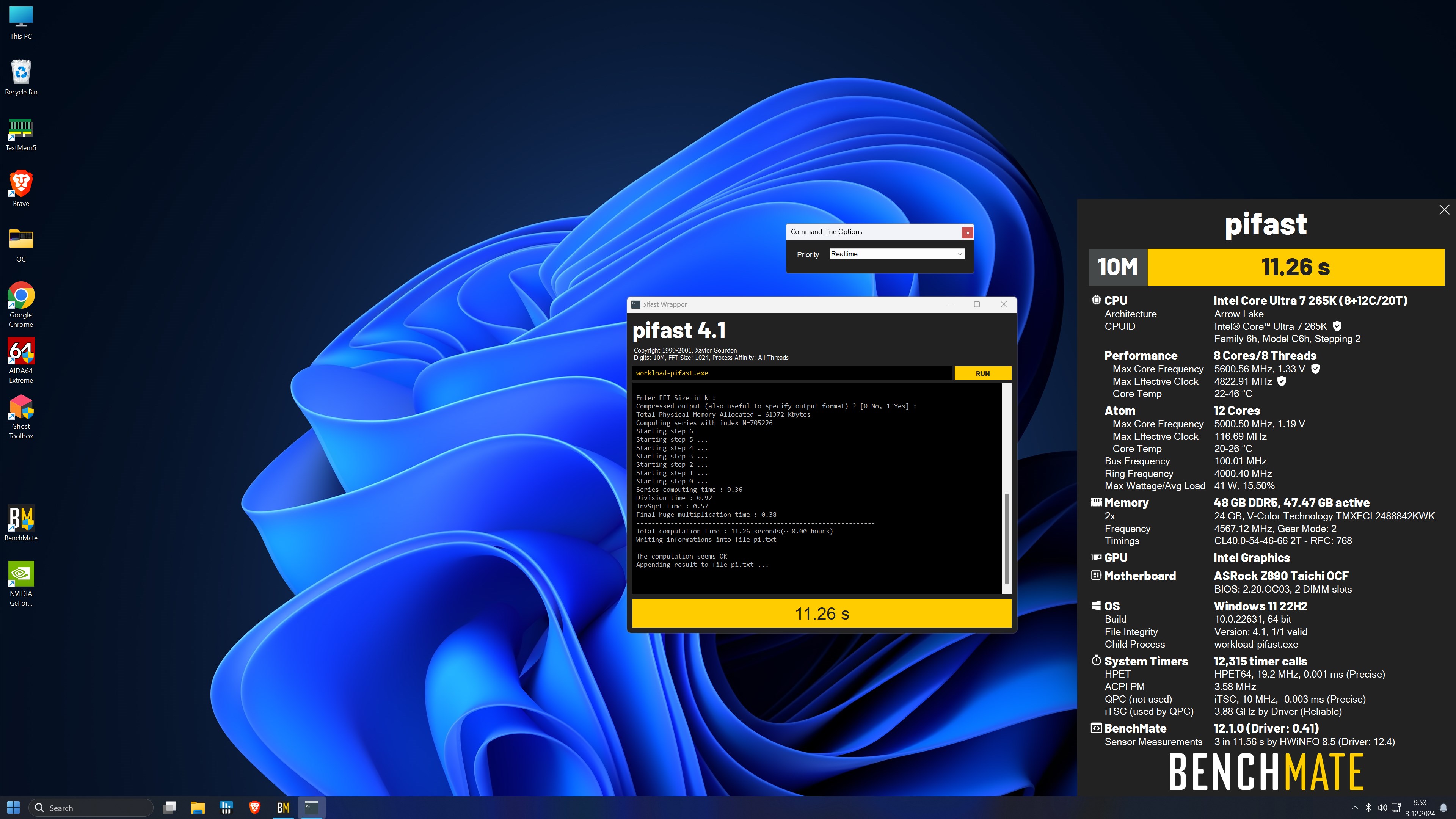Click the GPU icon in result panel

click(x=1096, y=557)
